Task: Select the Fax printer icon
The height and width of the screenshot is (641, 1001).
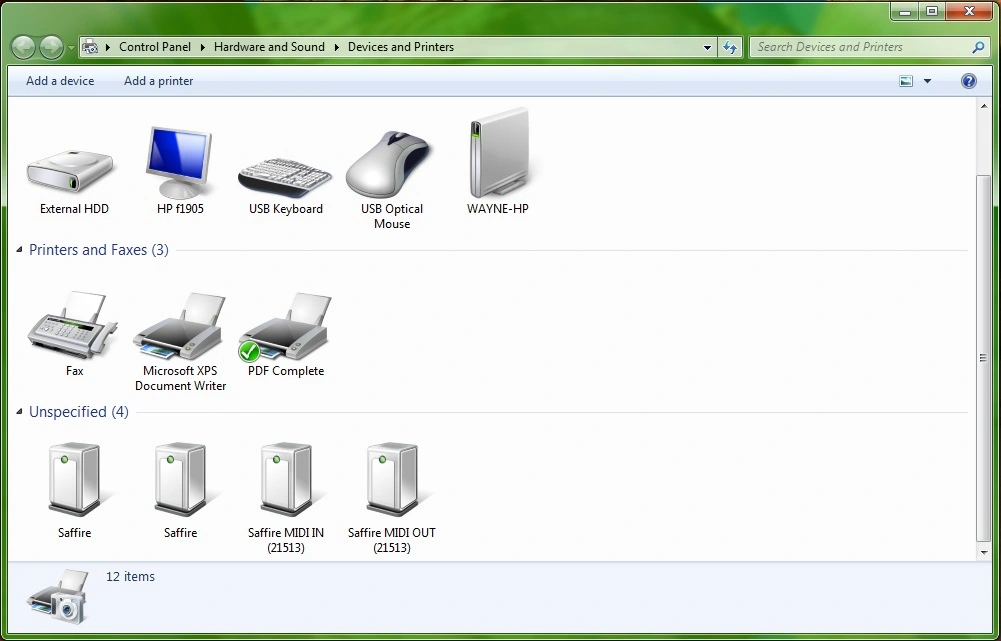Action: click(73, 325)
